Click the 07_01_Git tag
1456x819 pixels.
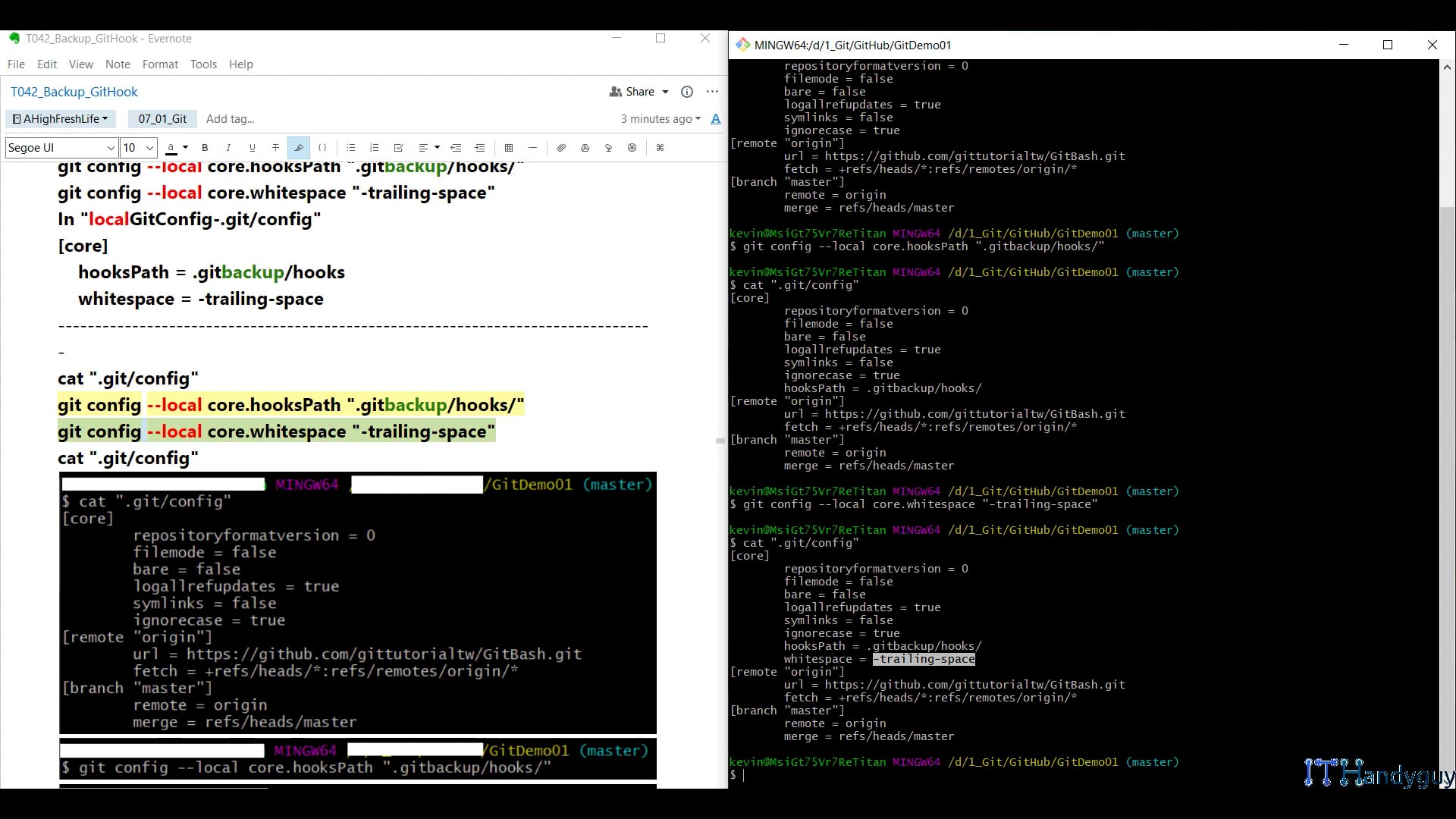pyautogui.click(x=162, y=119)
